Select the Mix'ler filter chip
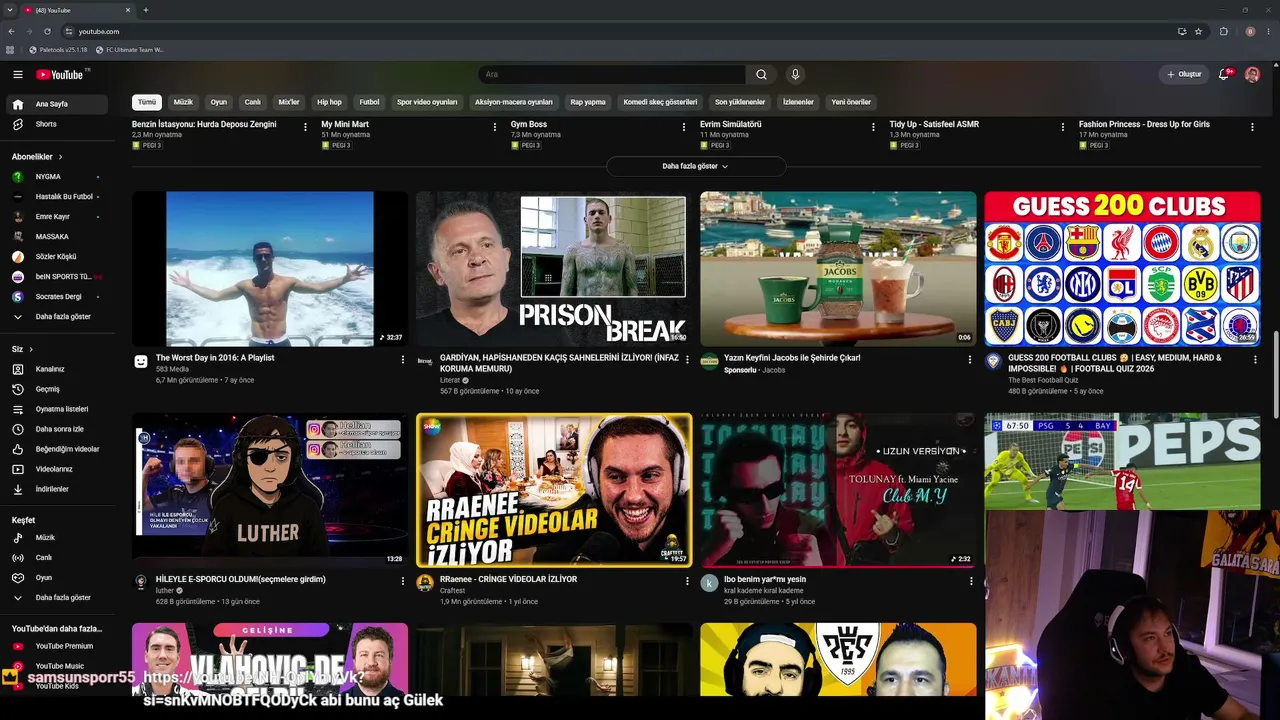The image size is (1280, 720). point(289,102)
